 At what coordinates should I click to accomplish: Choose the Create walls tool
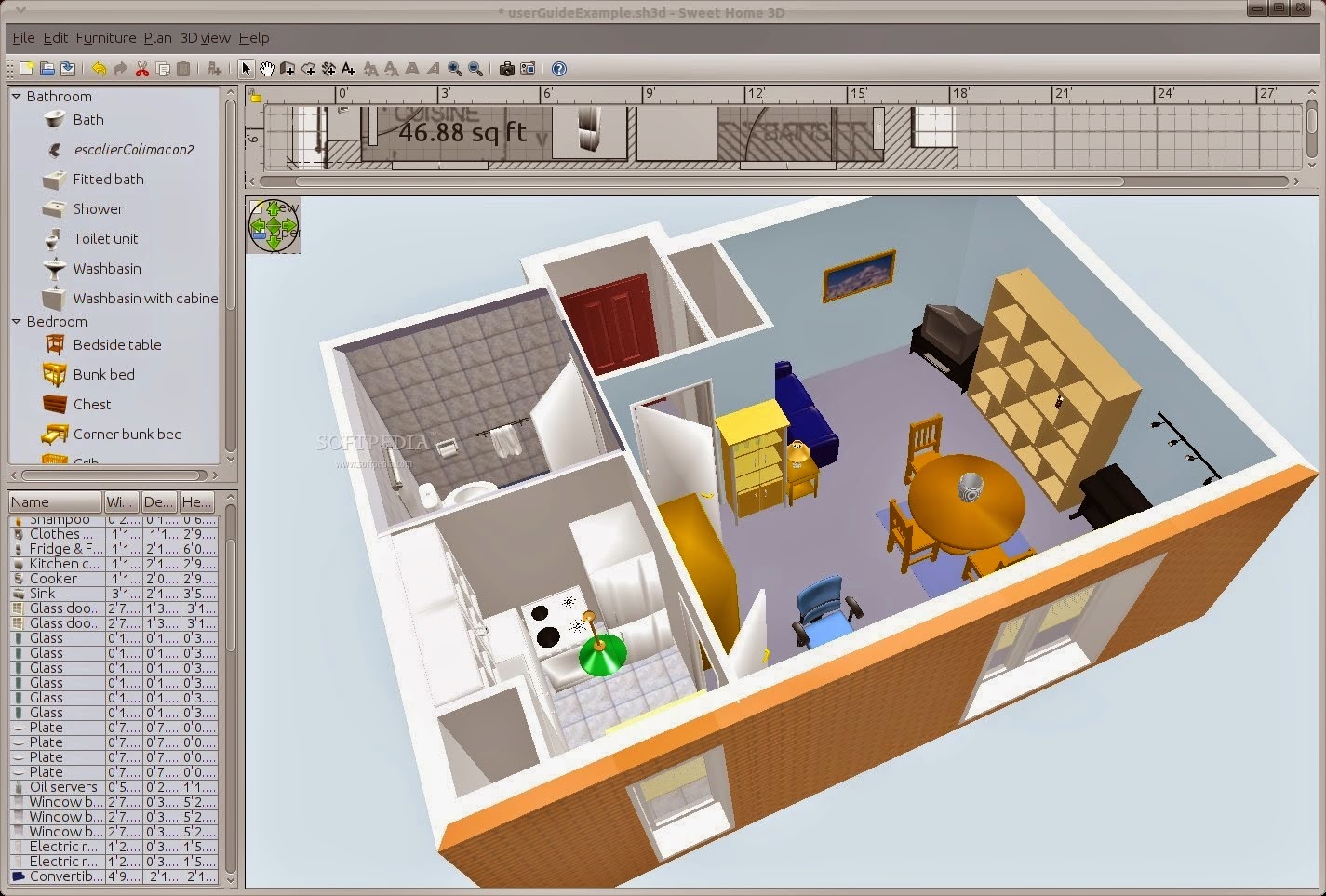(x=288, y=69)
